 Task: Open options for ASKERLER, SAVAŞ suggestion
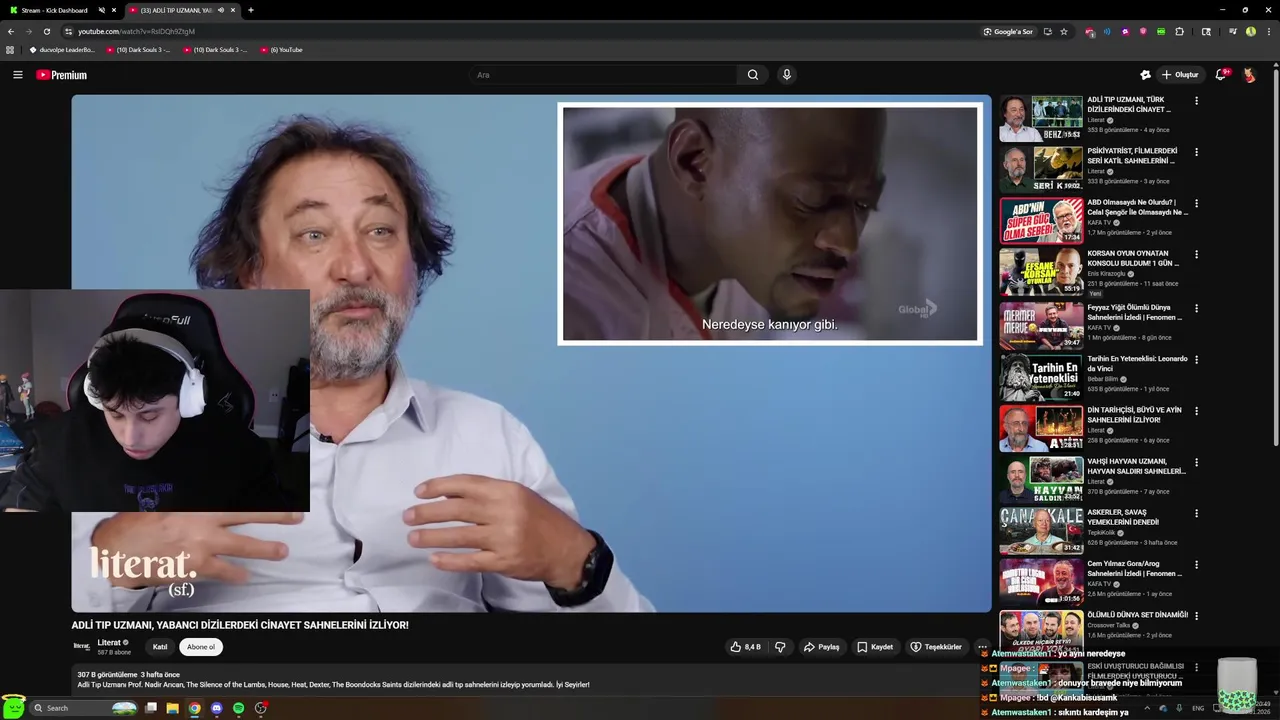pos(1196,513)
